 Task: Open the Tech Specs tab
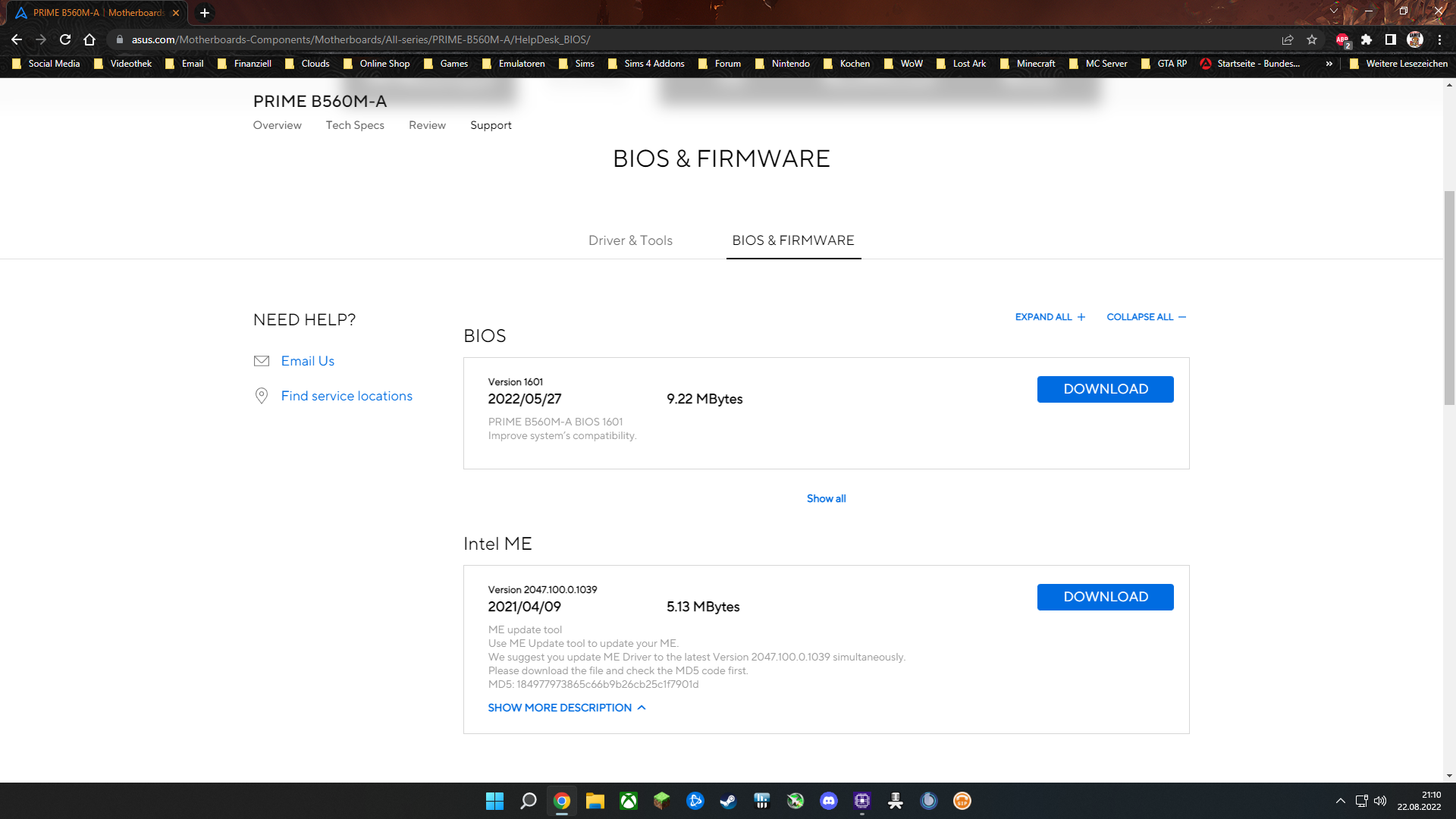pos(355,125)
